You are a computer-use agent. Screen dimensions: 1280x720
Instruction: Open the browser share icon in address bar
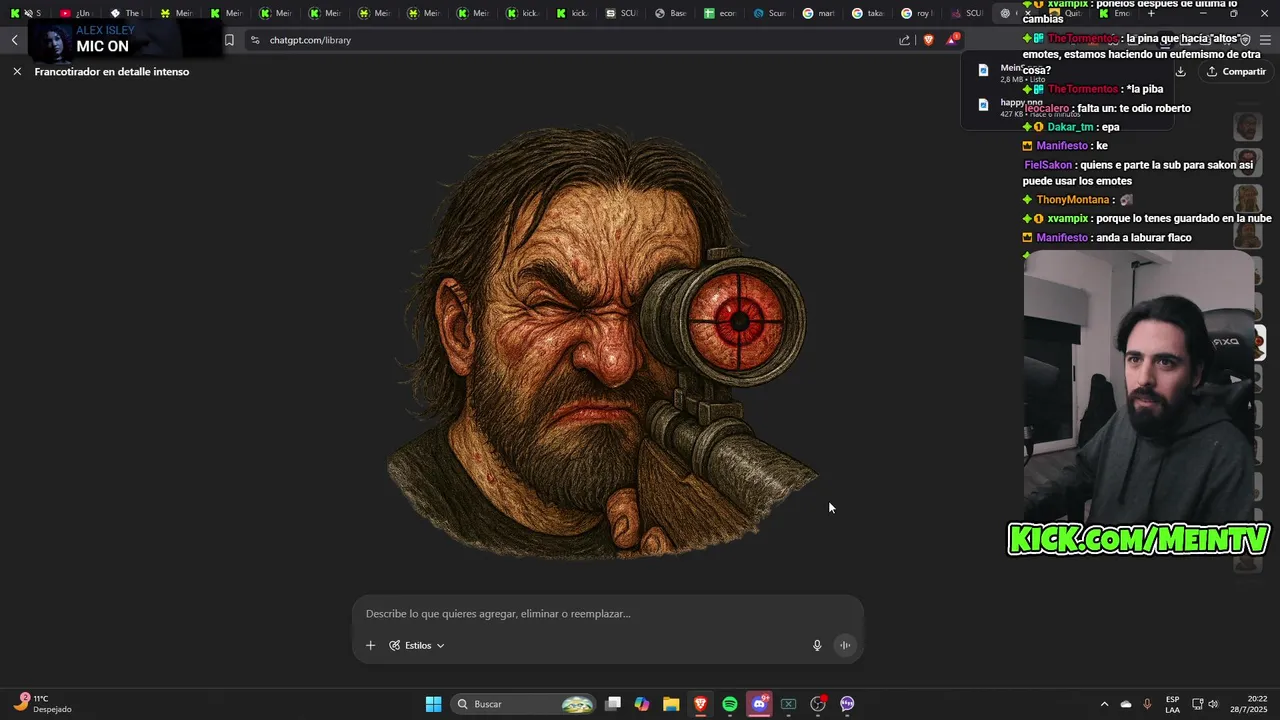905,40
